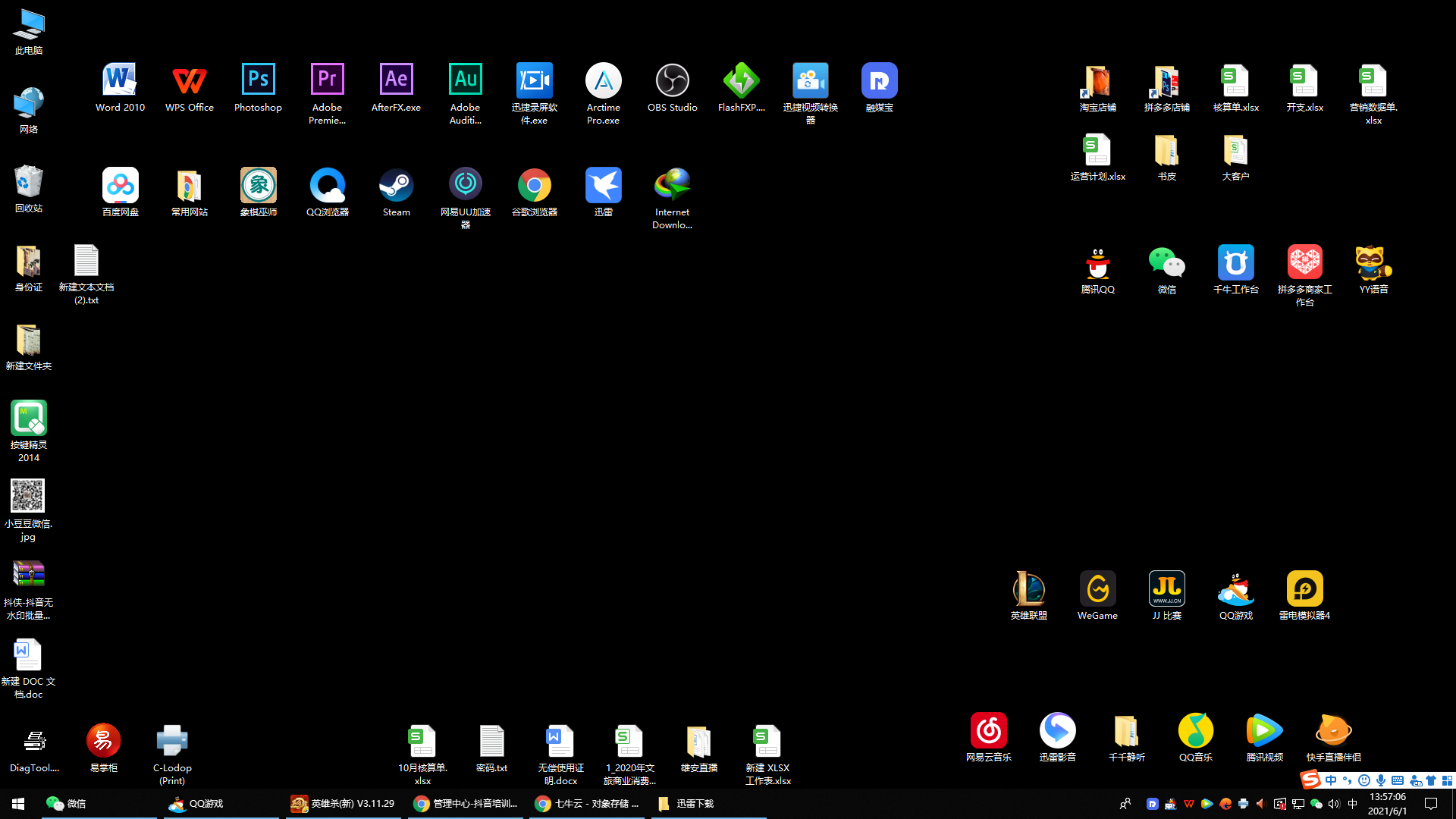This screenshot has width=1456, height=819.
Task: Open taskbar clock showing 13:57:06
Action: click(1387, 803)
